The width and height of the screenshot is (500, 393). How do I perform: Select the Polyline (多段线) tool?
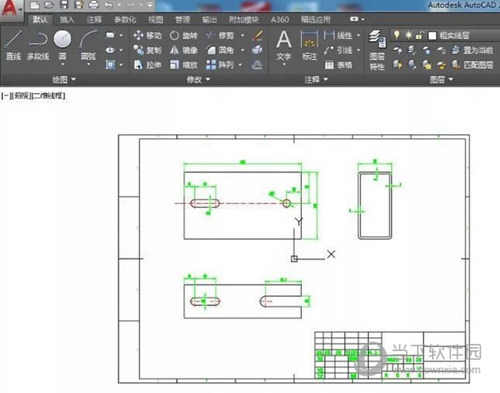(x=38, y=45)
